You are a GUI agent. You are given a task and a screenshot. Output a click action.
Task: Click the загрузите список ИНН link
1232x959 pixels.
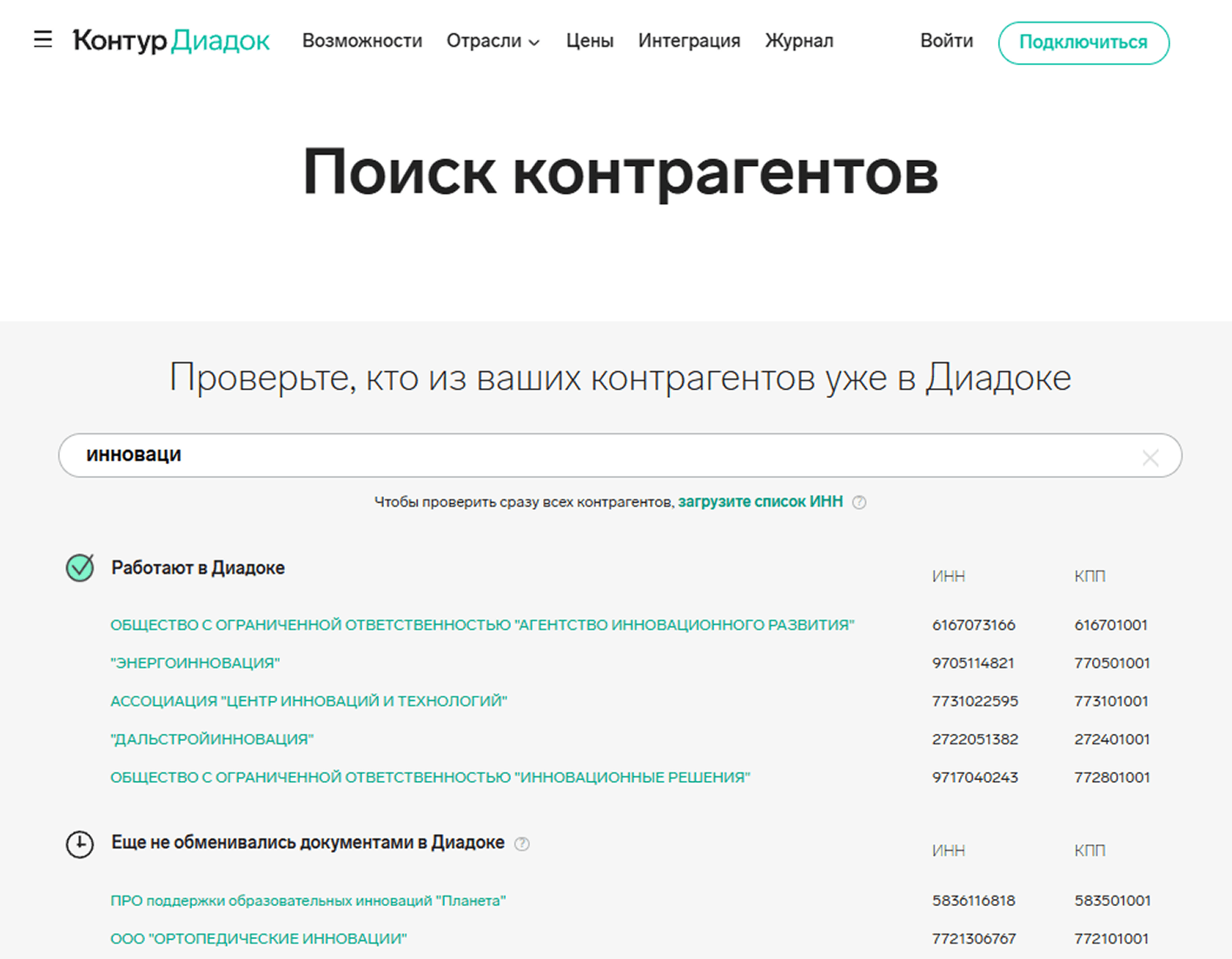[x=760, y=501]
